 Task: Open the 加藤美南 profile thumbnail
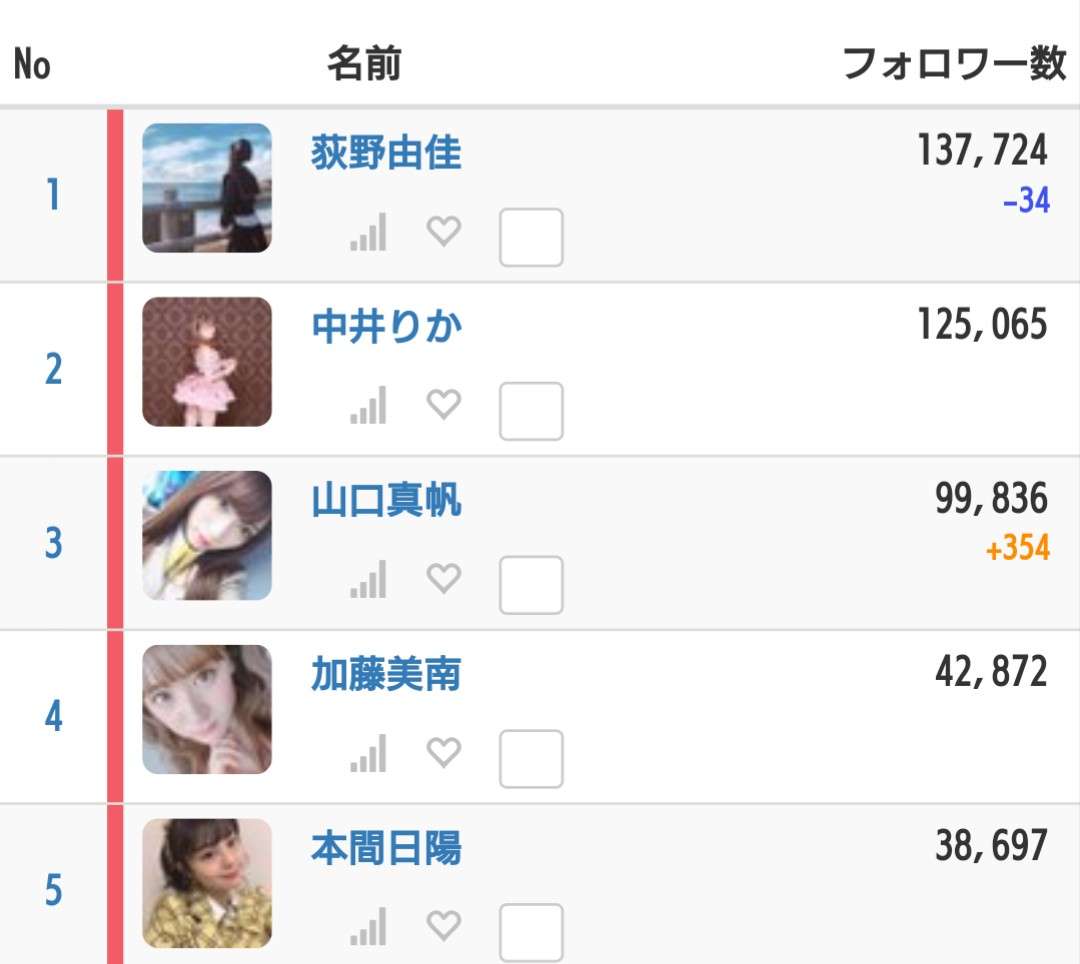(207, 709)
